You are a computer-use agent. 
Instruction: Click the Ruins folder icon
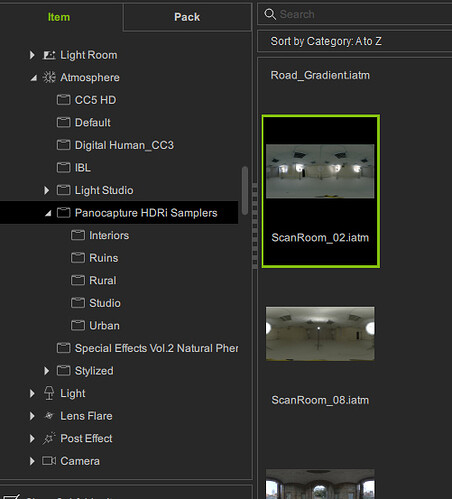[78, 258]
